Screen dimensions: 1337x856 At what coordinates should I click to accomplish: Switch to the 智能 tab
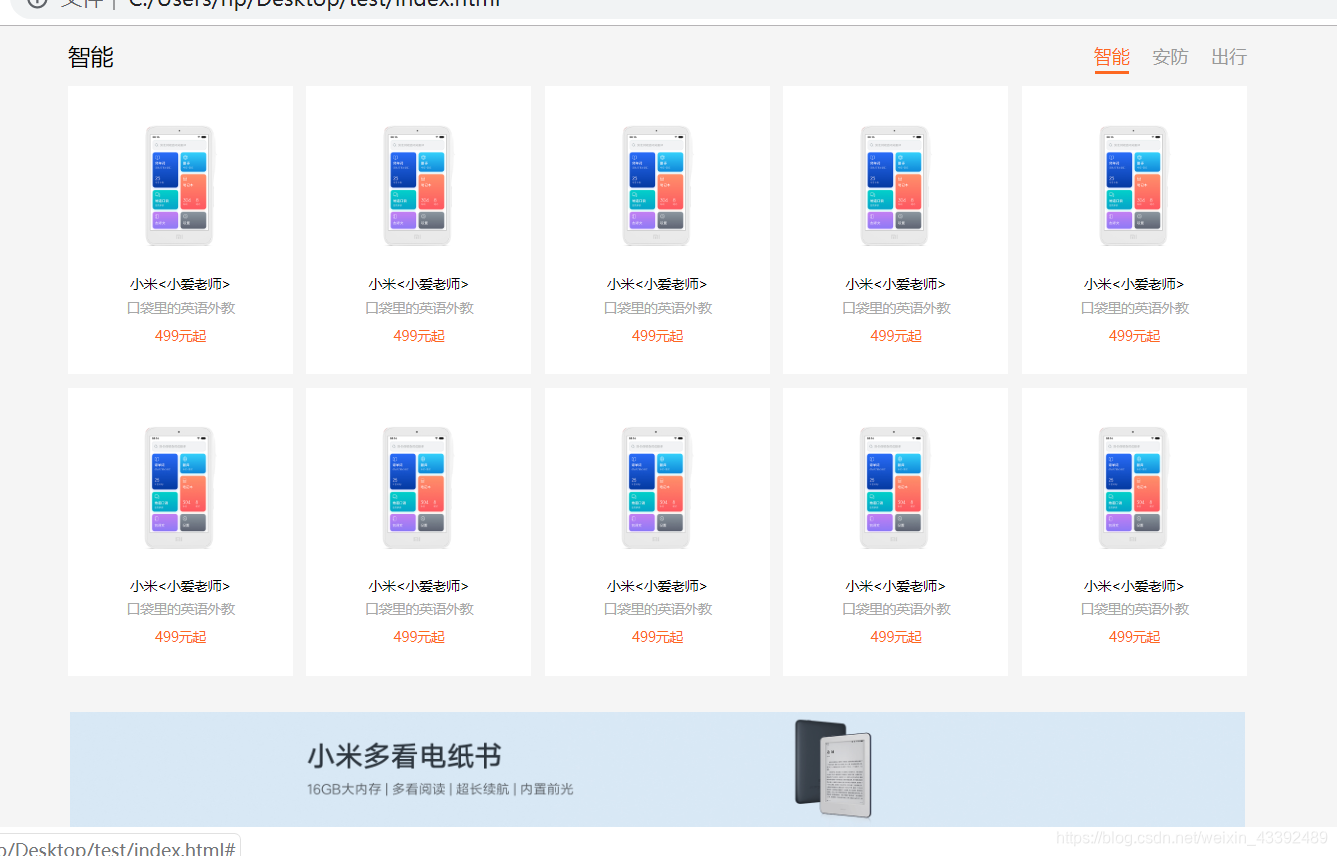click(1111, 57)
